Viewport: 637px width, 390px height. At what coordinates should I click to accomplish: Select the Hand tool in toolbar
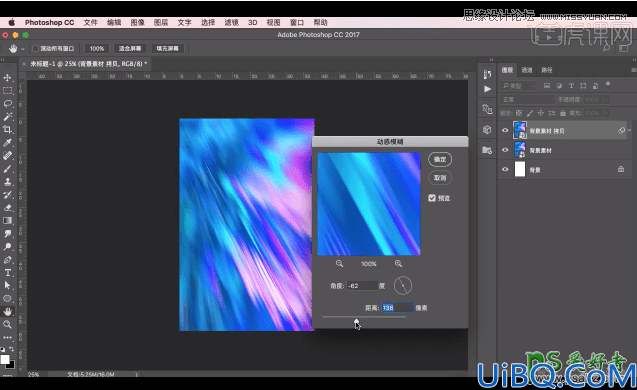coord(7,312)
